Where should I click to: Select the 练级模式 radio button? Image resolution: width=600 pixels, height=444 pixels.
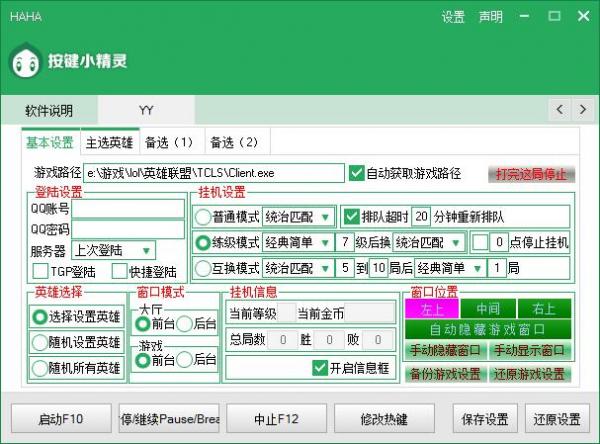point(203,242)
